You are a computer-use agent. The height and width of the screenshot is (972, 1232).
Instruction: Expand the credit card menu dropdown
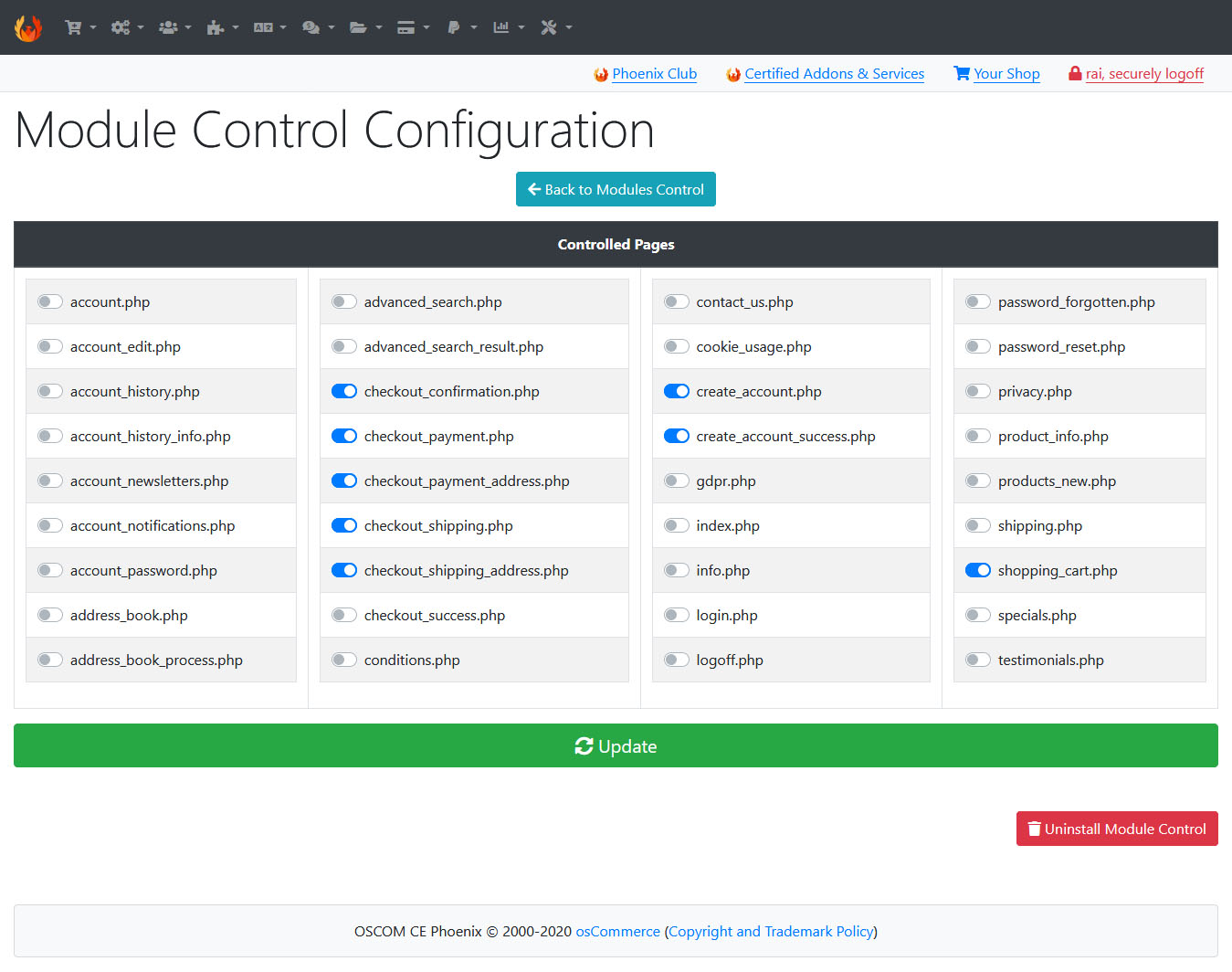tap(413, 27)
